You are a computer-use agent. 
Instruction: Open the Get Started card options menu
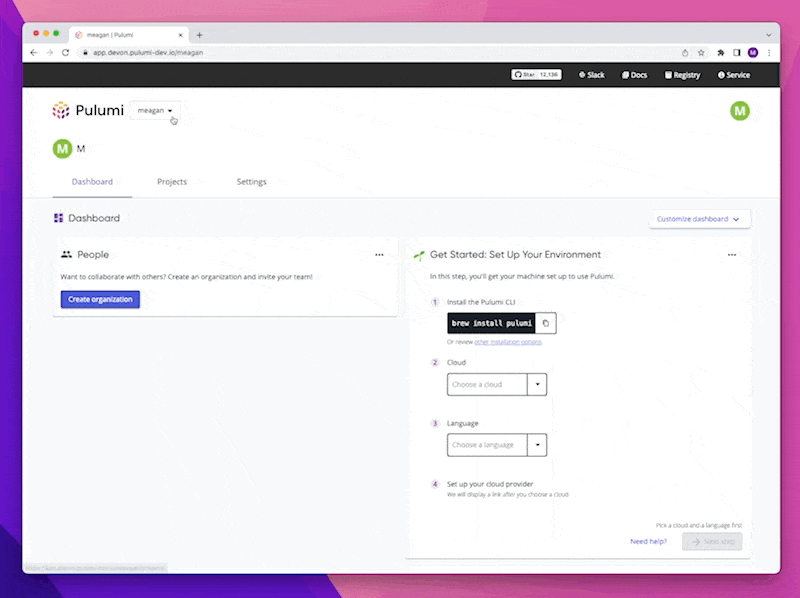tap(732, 255)
